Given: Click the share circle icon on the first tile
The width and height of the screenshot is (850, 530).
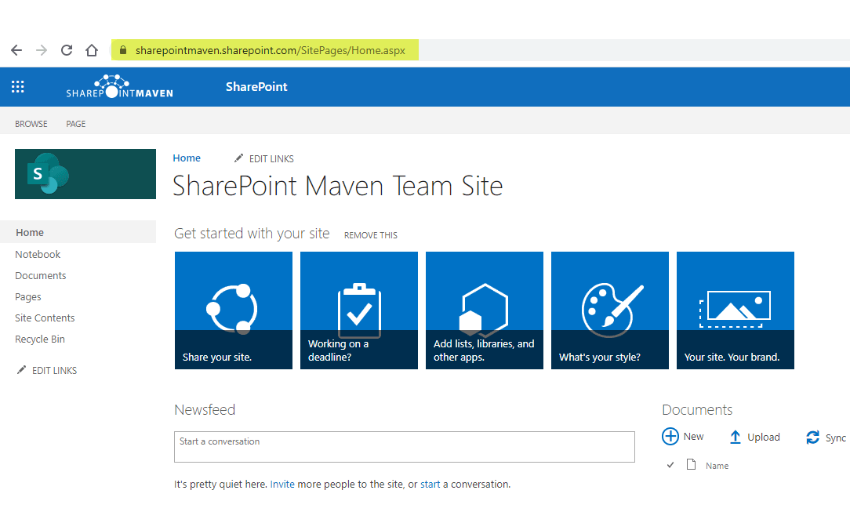Looking at the screenshot, I should pyautogui.click(x=233, y=308).
